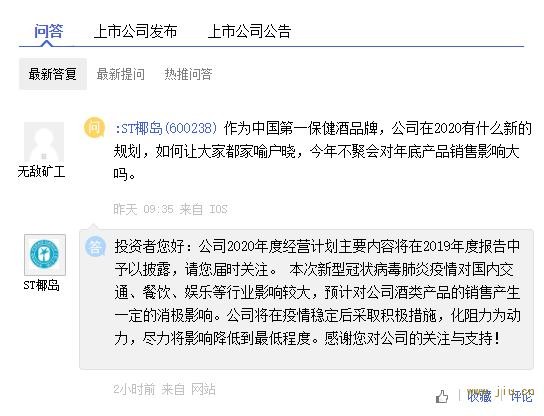The image size is (544, 416).
Task: Click the answer text starting 投资者您好
Action: [317, 292]
